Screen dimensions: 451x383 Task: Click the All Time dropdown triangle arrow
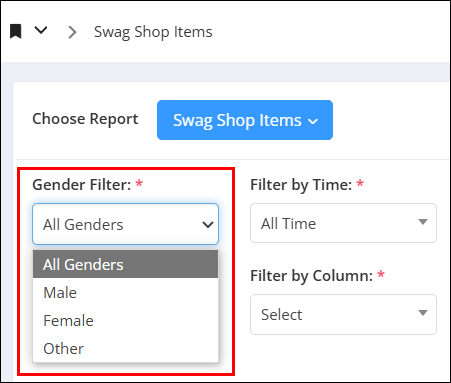pos(423,222)
